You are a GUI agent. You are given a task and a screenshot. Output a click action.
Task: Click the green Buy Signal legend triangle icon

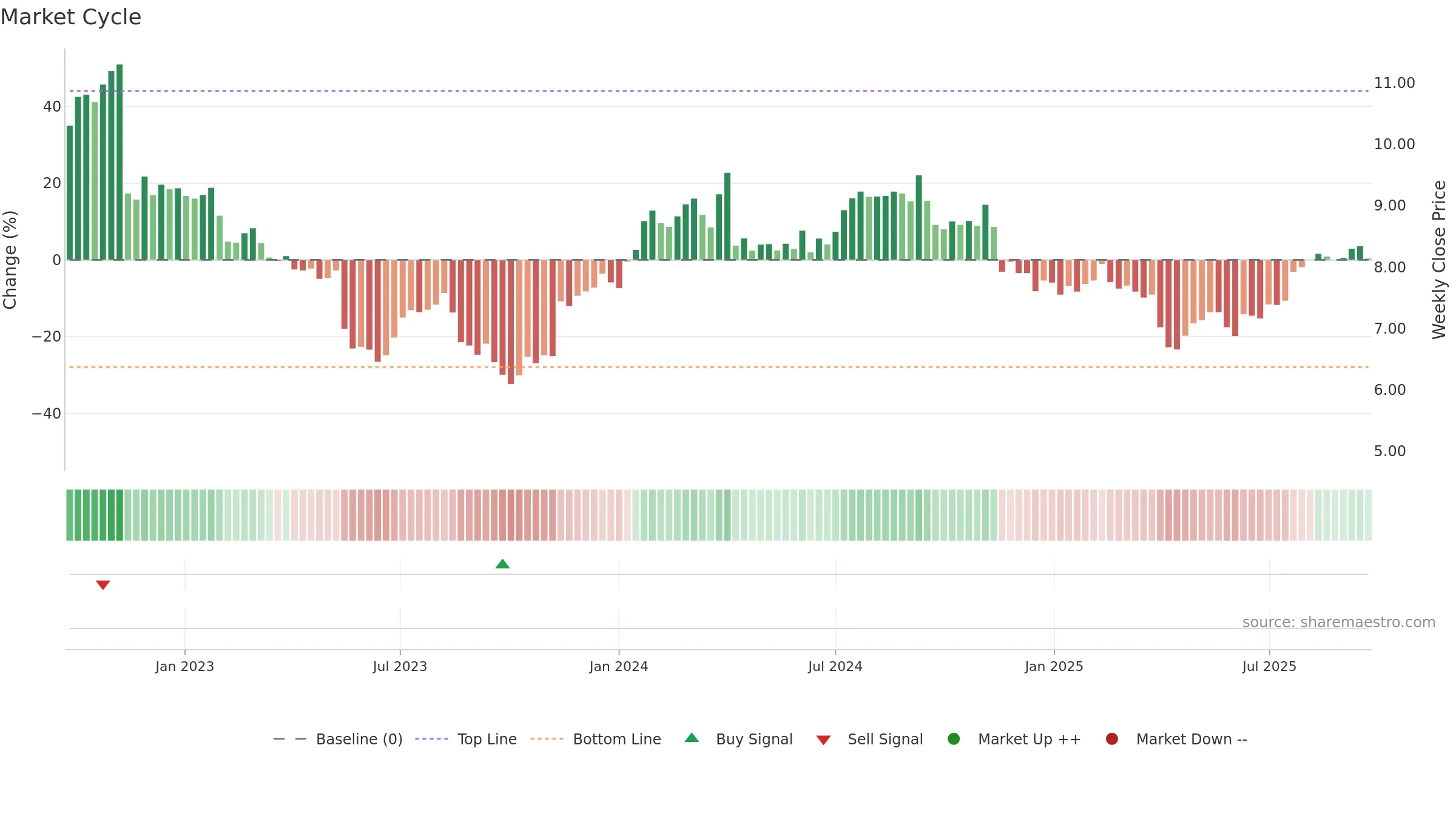692,738
